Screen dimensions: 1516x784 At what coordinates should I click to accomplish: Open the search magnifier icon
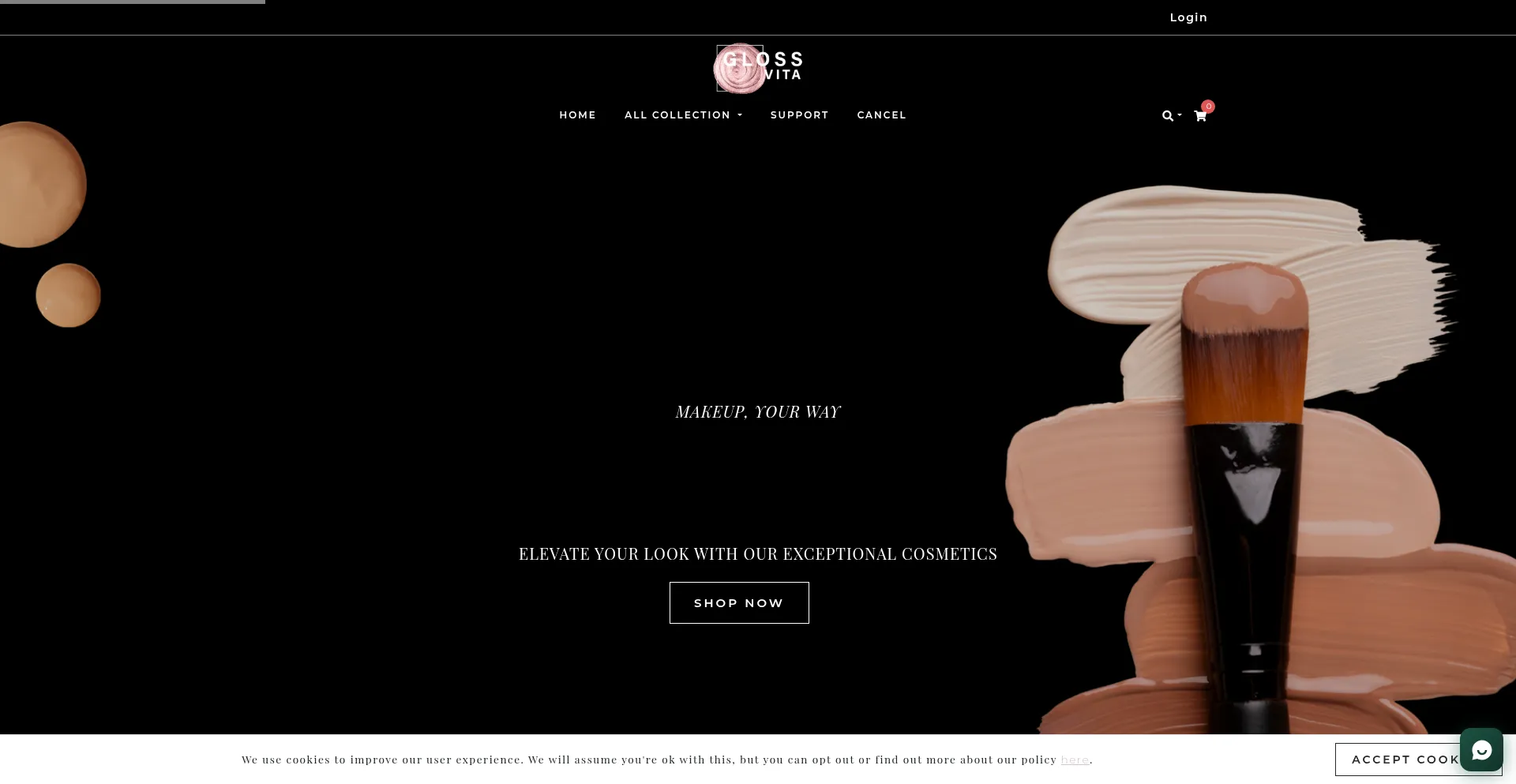[x=1167, y=116]
